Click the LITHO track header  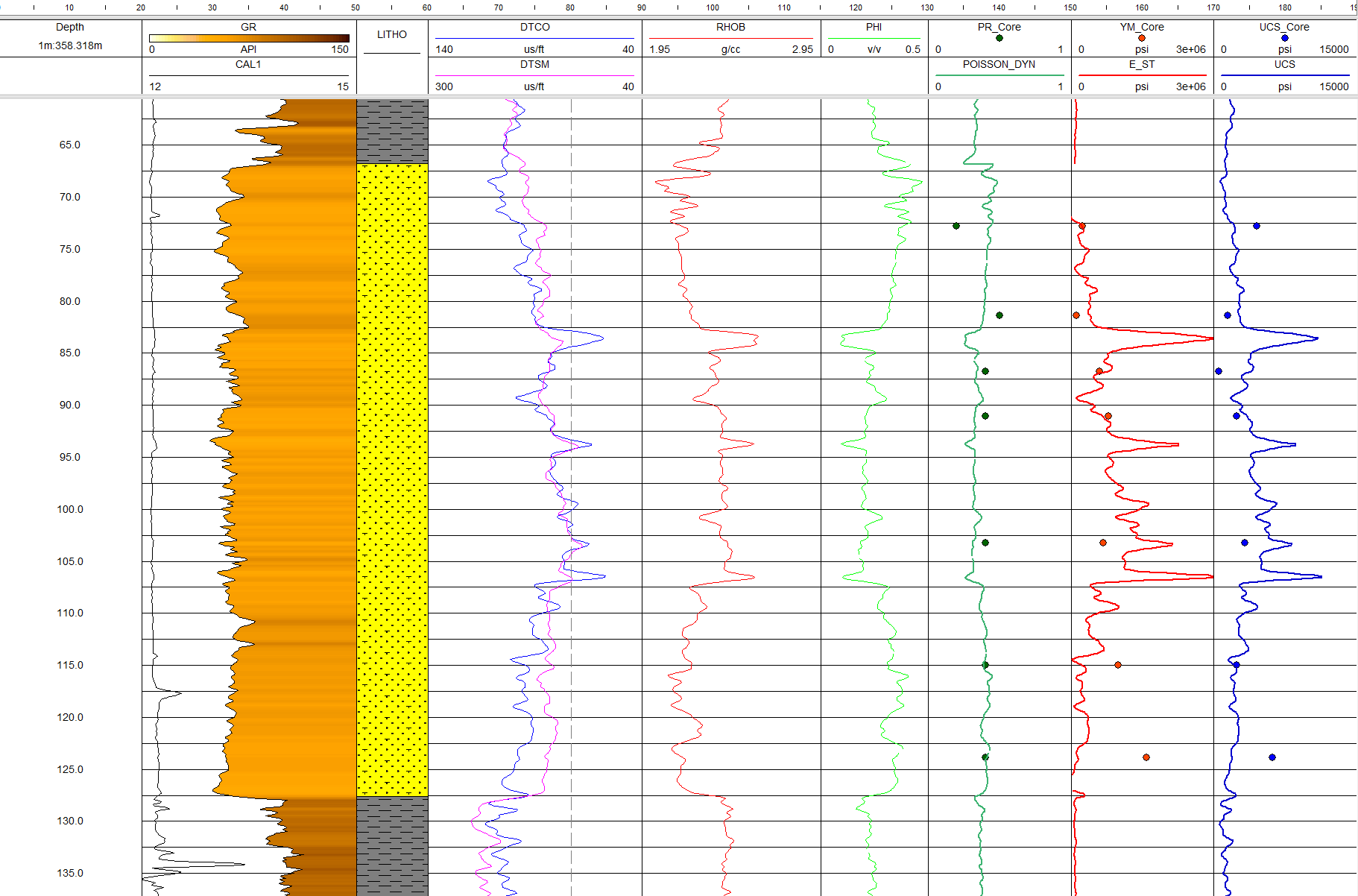coord(392,34)
